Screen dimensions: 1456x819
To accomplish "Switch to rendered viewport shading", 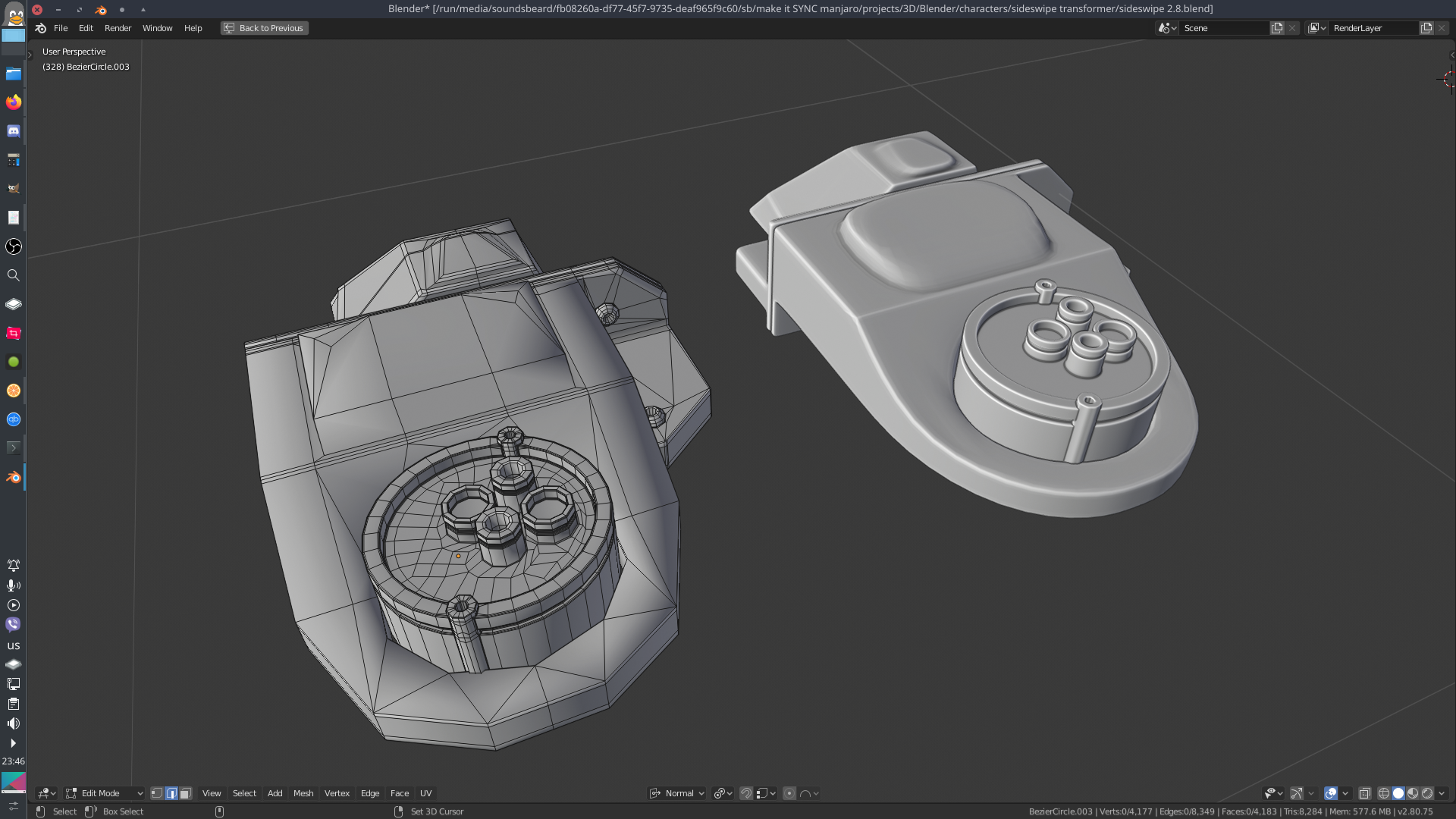I will [1427, 793].
